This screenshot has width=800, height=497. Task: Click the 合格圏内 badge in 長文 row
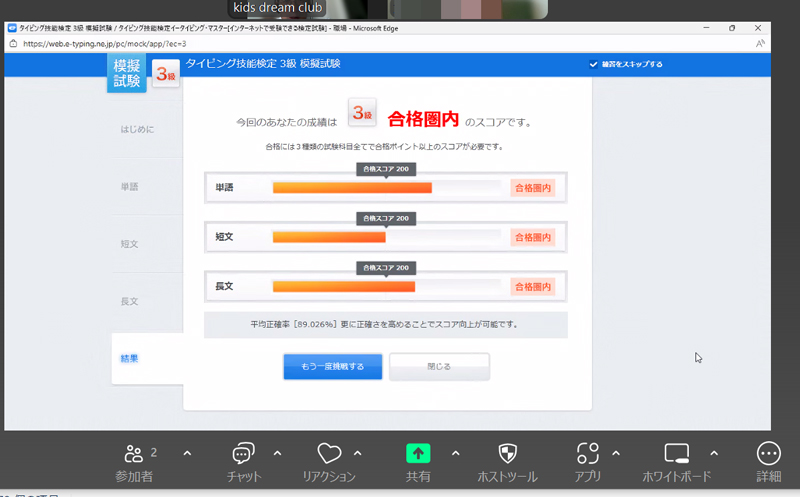click(x=533, y=287)
